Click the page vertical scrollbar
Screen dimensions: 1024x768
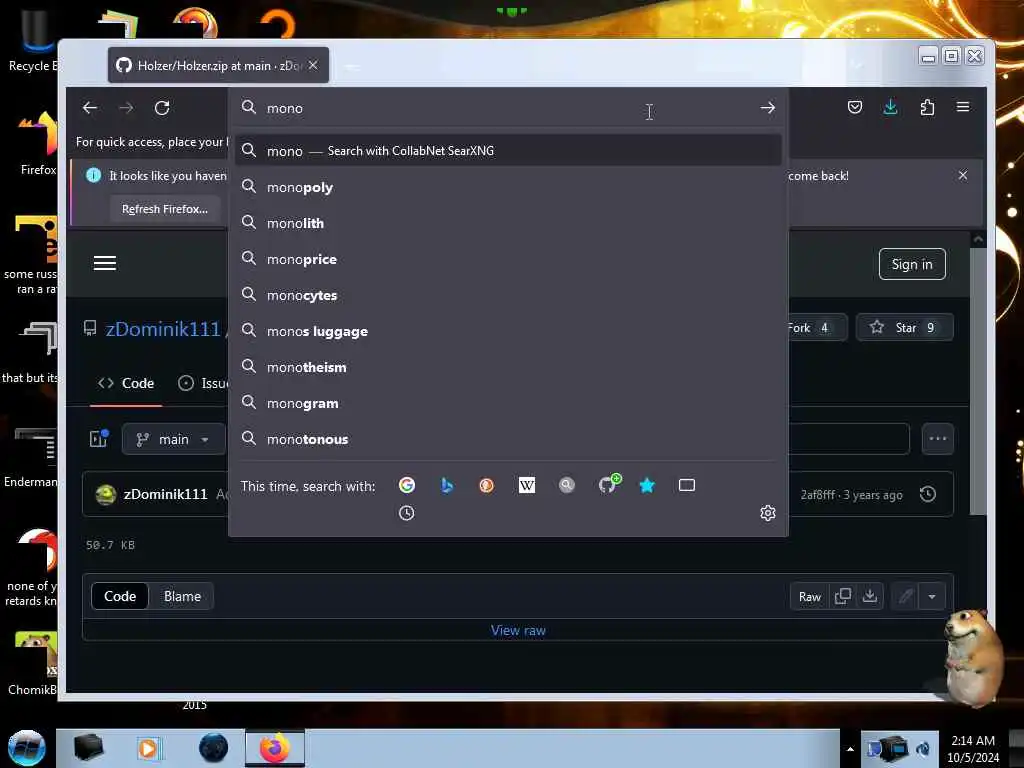pyautogui.click(x=977, y=379)
